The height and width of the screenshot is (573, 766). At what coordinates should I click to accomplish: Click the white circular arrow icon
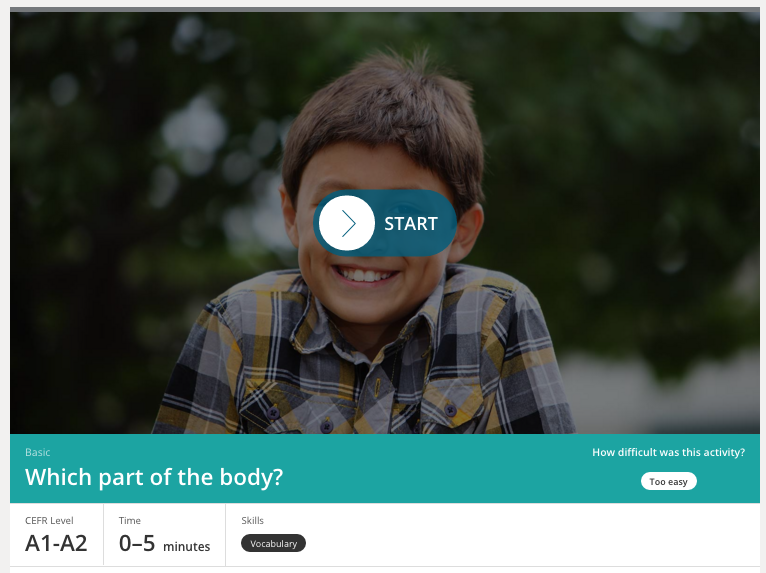[x=347, y=223]
